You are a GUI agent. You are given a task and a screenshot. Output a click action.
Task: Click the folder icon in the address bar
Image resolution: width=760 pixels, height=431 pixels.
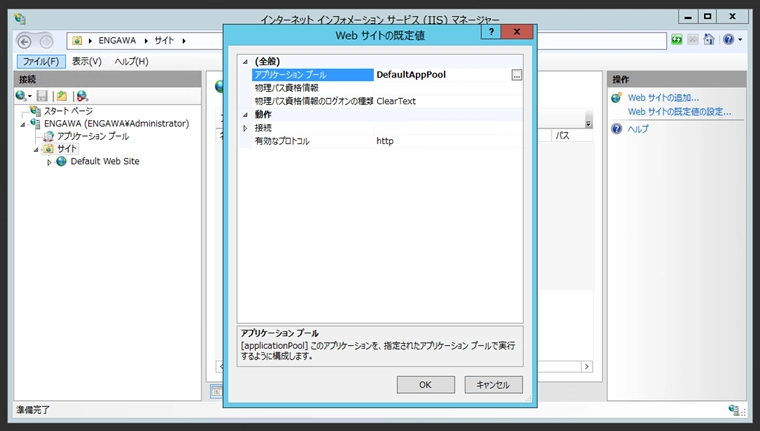(77, 41)
